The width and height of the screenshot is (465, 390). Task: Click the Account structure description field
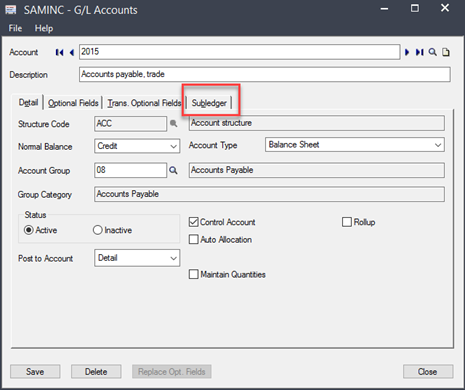[x=317, y=123]
